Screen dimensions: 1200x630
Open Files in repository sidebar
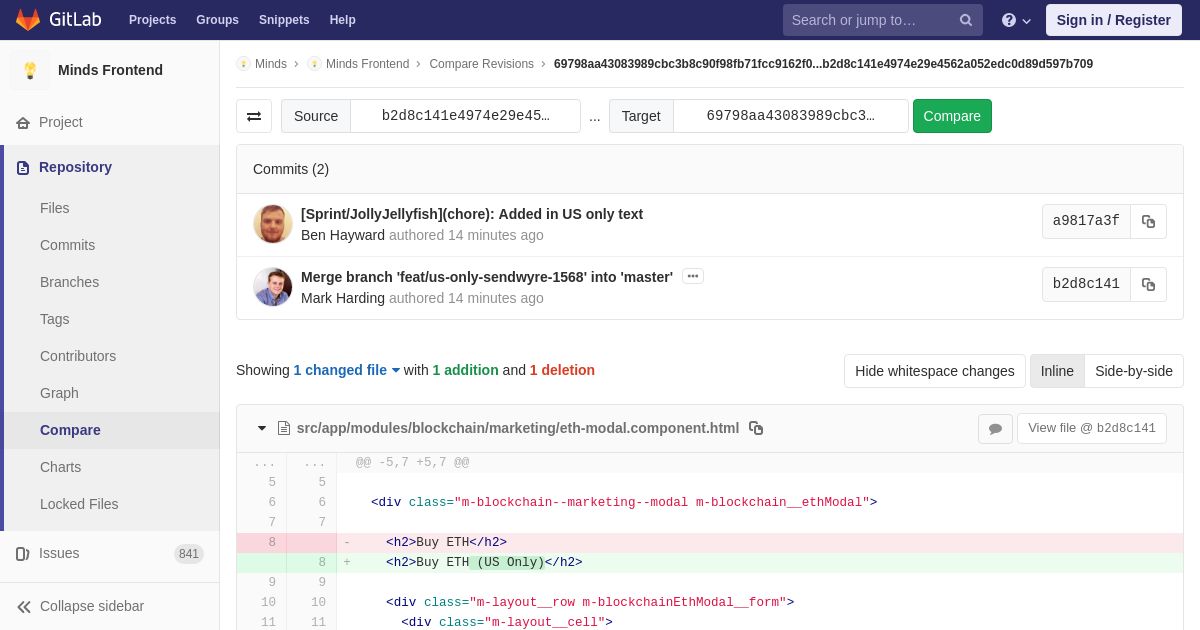55,208
